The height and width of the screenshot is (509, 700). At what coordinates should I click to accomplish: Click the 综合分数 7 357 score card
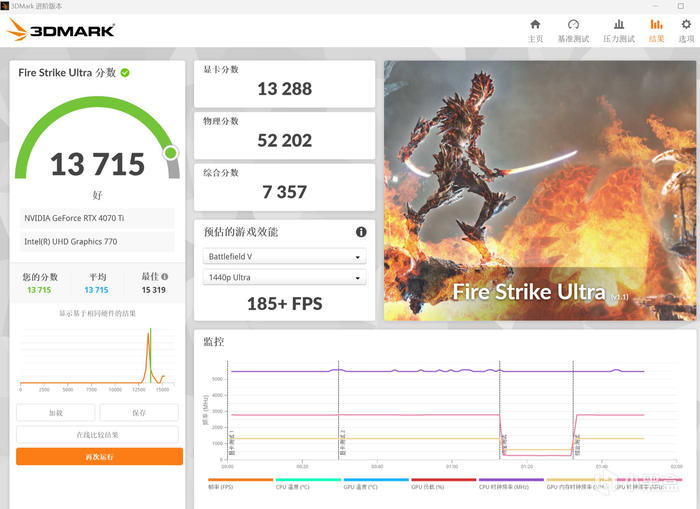click(x=284, y=188)
